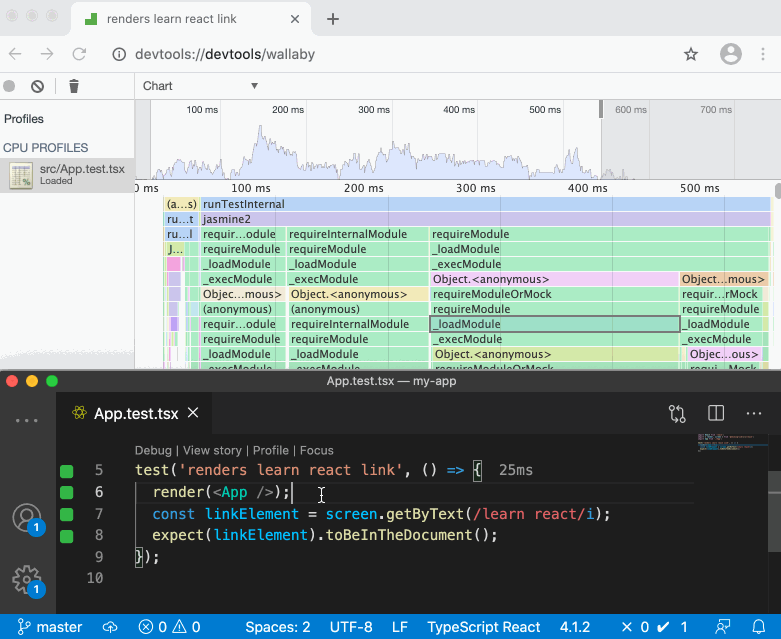
Task: Open changes compare icon in VS Code
Action: [677, 413]
